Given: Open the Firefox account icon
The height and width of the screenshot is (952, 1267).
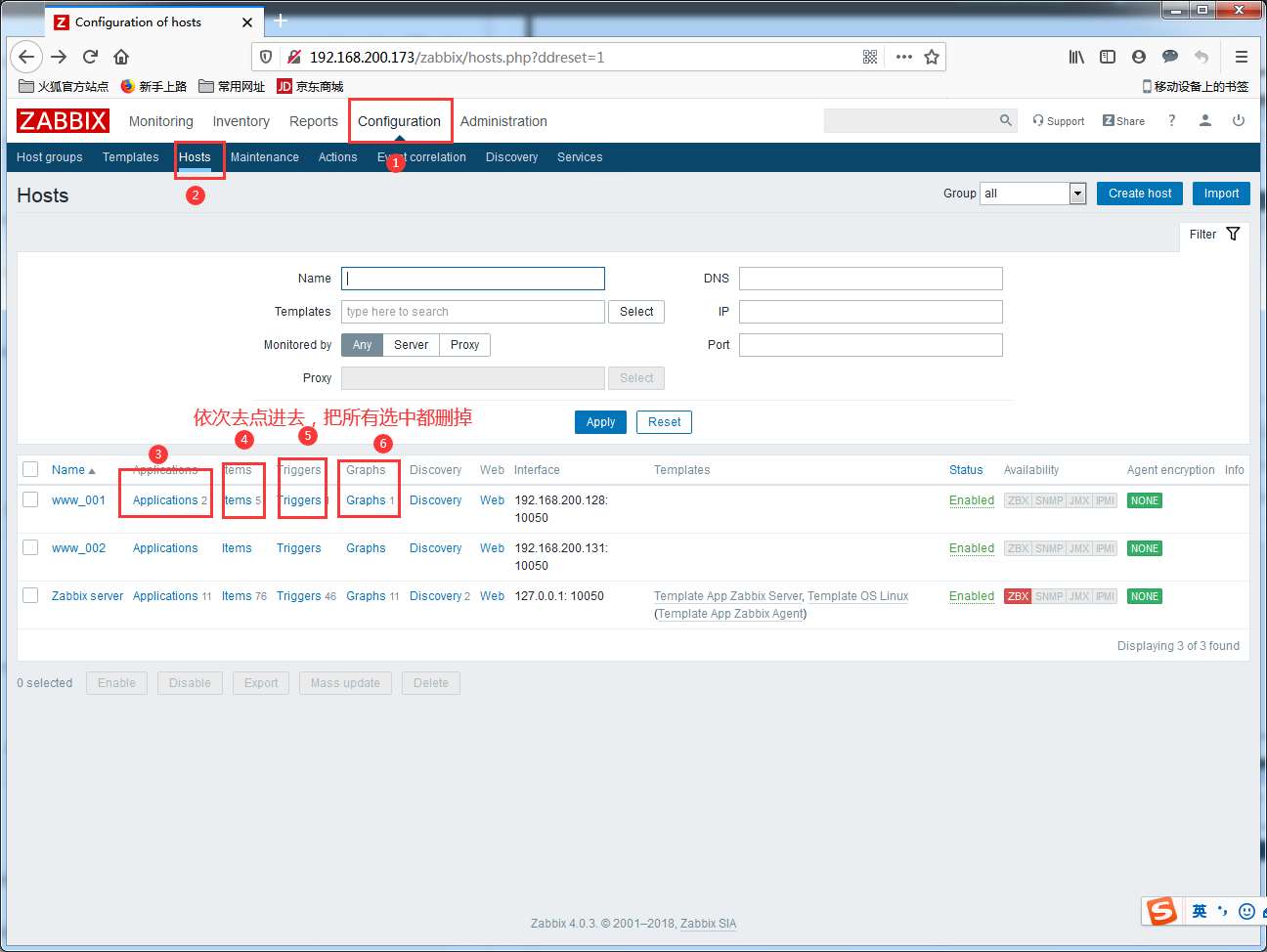Looking at the screenshot, I should click(x=1139, y=57).
